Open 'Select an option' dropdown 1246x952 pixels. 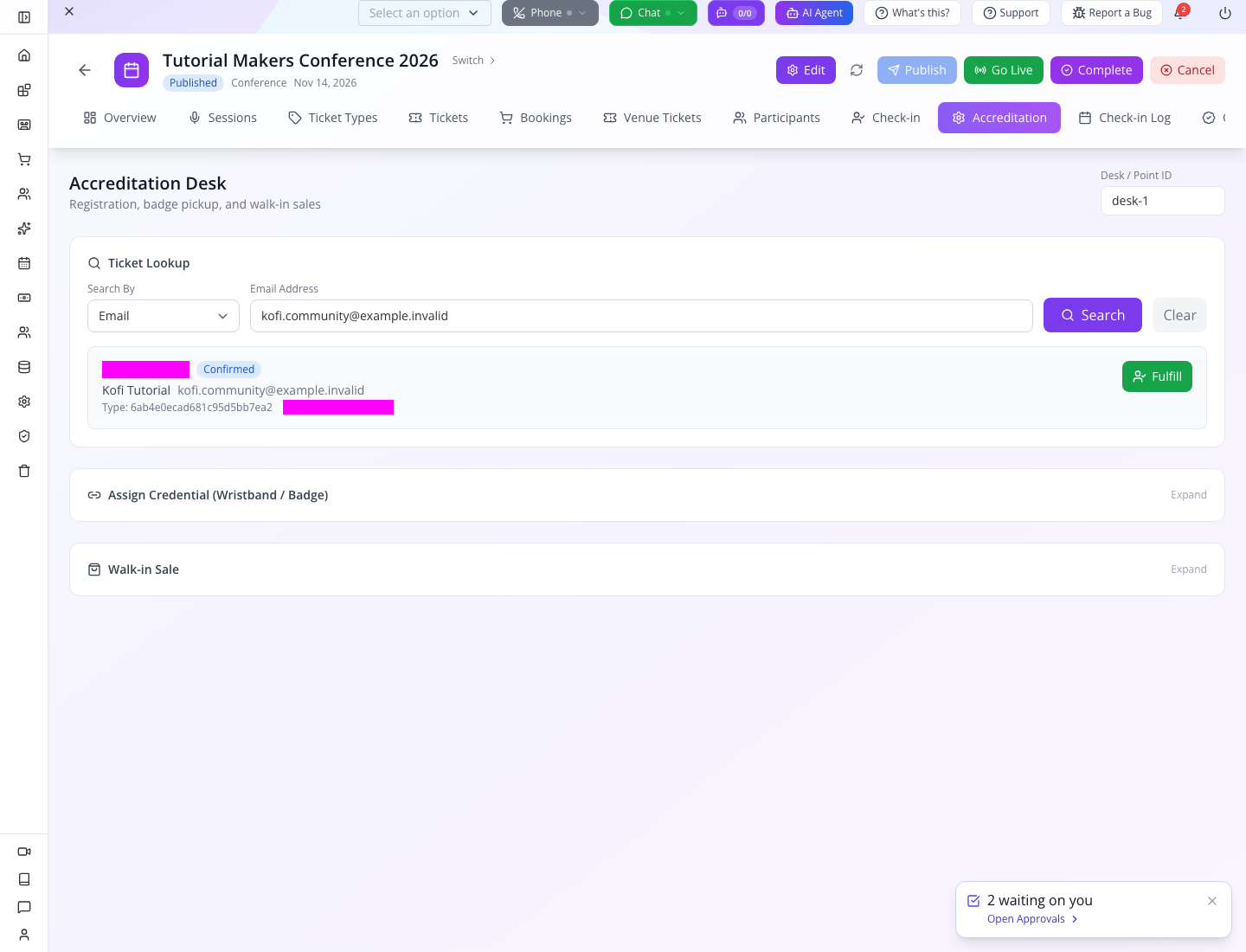tap(425, 13)
